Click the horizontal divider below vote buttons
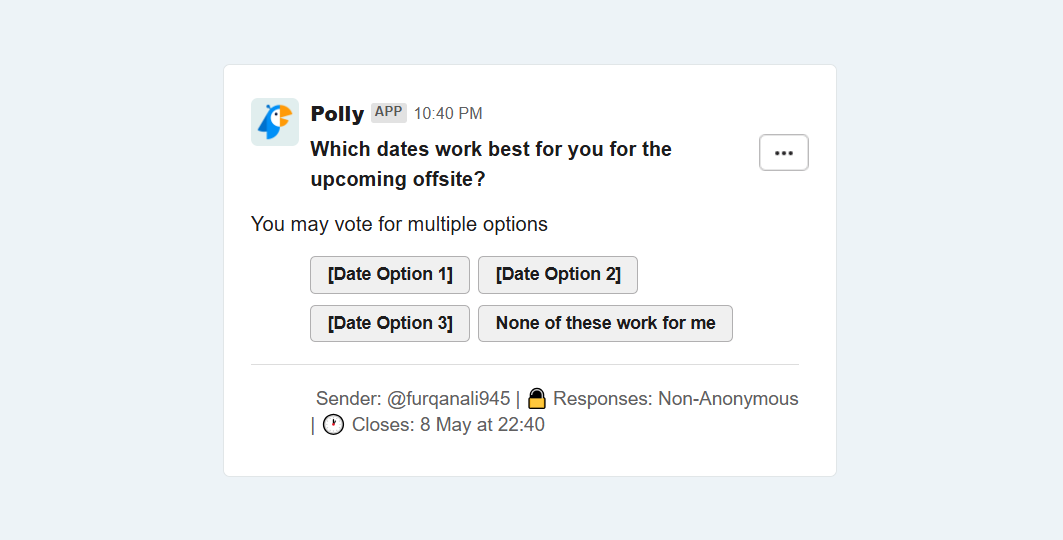Viewport: 1063px width, 540px height. click(525, 365)
